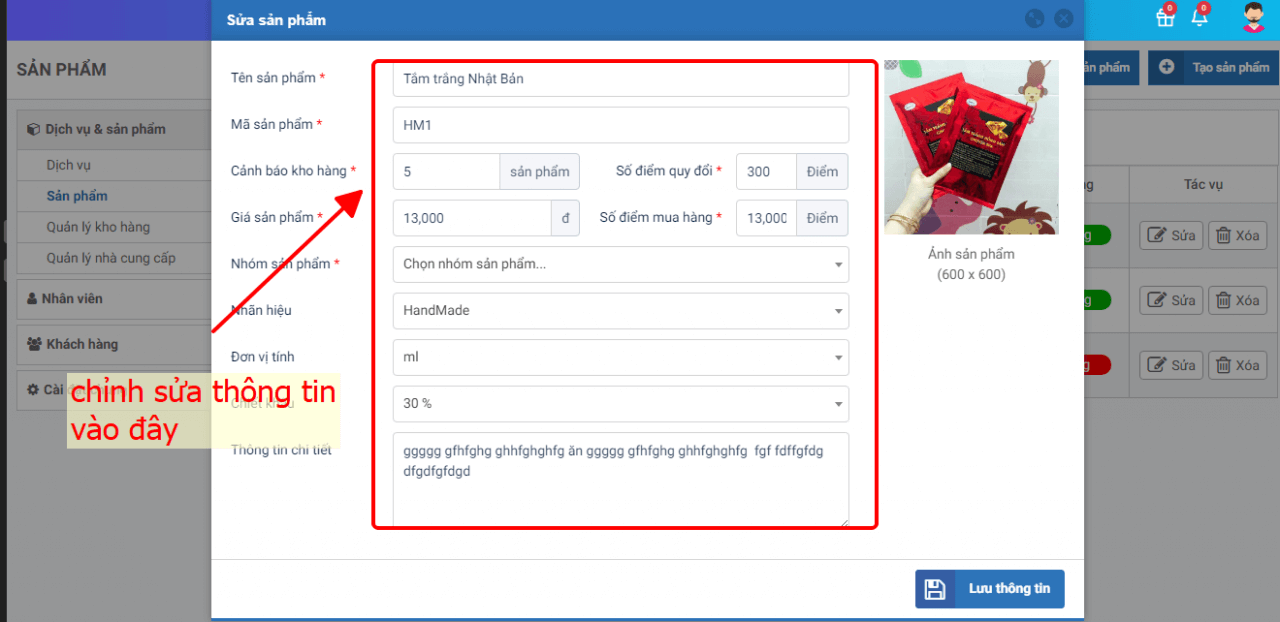Close the Sửa sản phẩm dialog
This screenshot has height=622, width=1280.
coord(1063,19)
